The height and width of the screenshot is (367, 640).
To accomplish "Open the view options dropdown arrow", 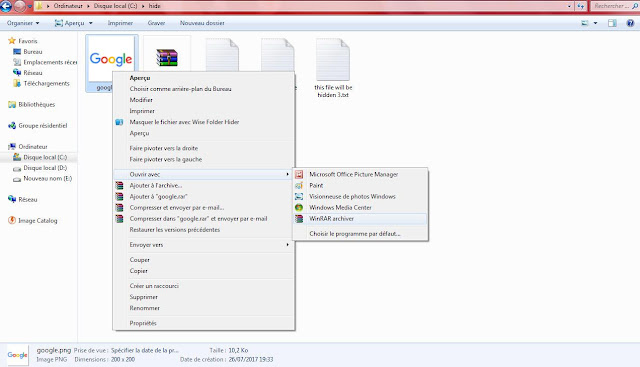I will pyautogui.click(x=595, y=23).
